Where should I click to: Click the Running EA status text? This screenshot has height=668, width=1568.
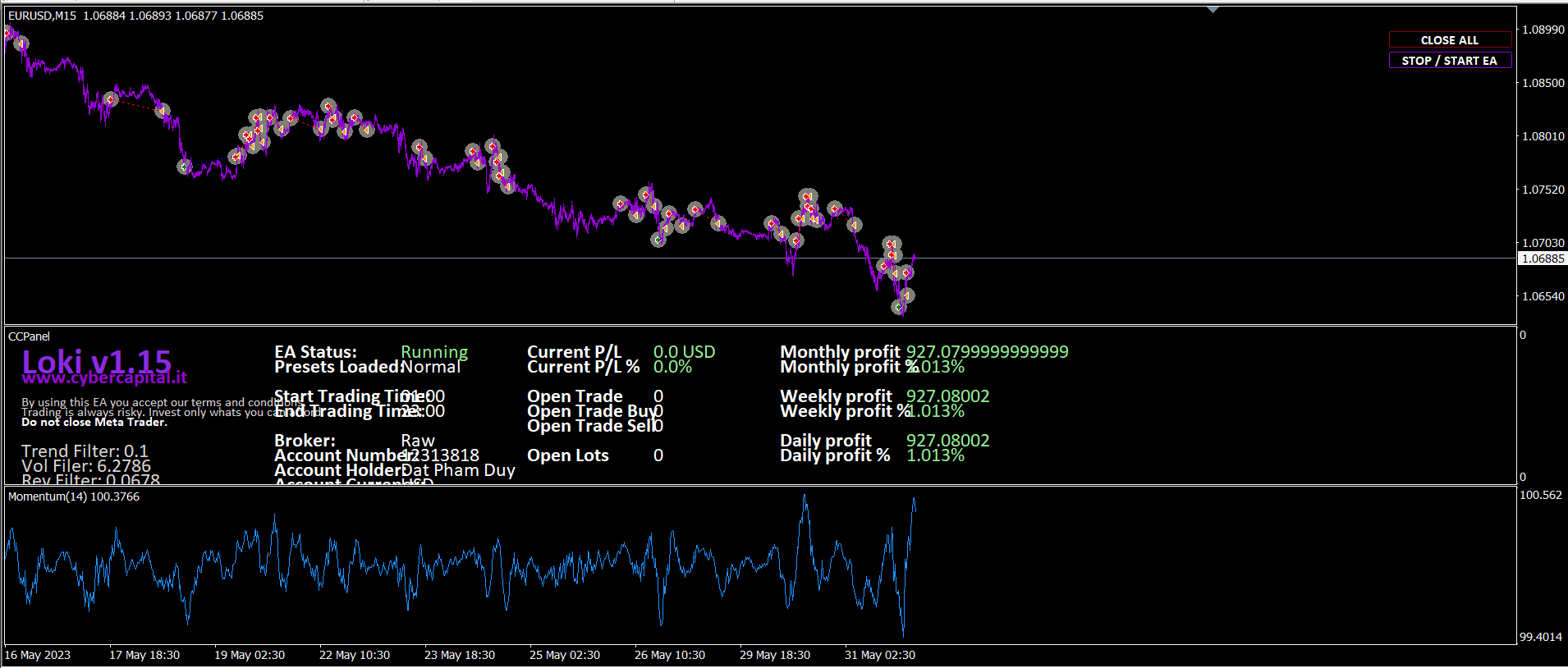point(433,352)
